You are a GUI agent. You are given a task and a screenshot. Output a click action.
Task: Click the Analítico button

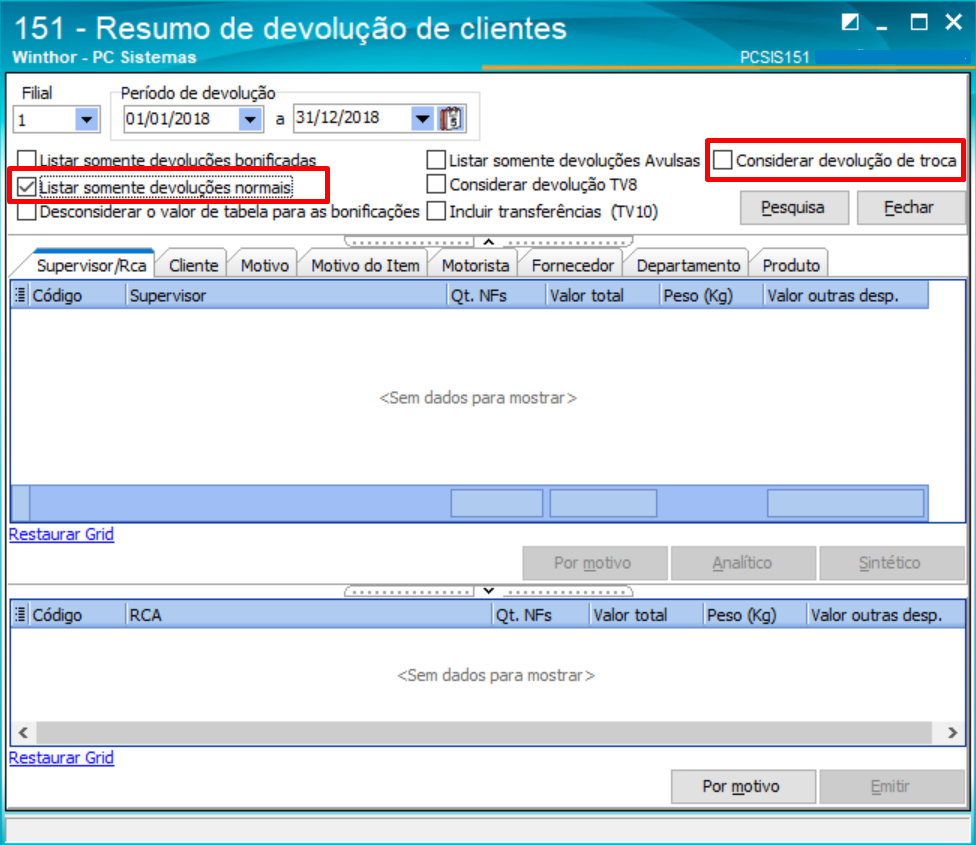pyautogui.click(x=743, y=563)
